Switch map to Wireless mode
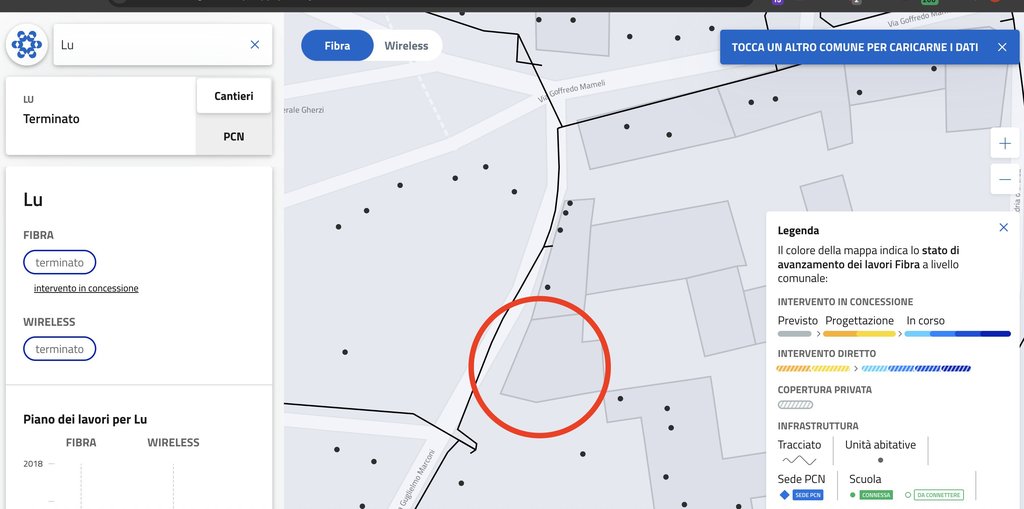 tap(406, 46)
